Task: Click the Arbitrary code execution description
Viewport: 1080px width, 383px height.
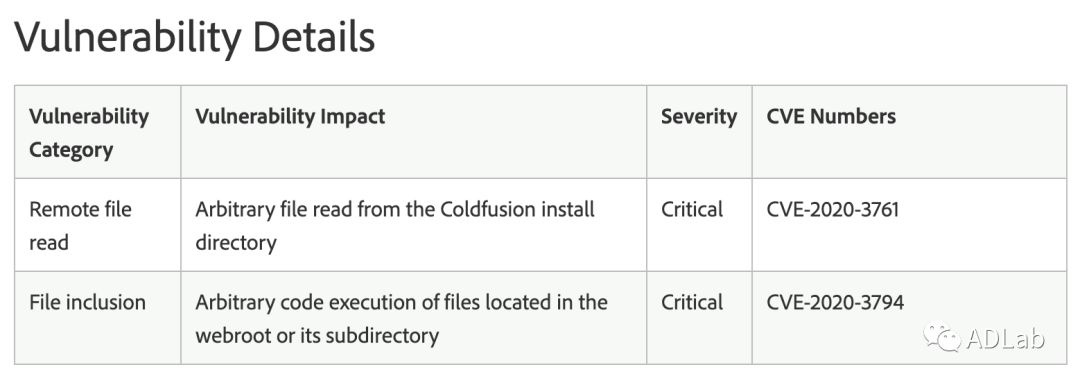Action: (401, 319)
